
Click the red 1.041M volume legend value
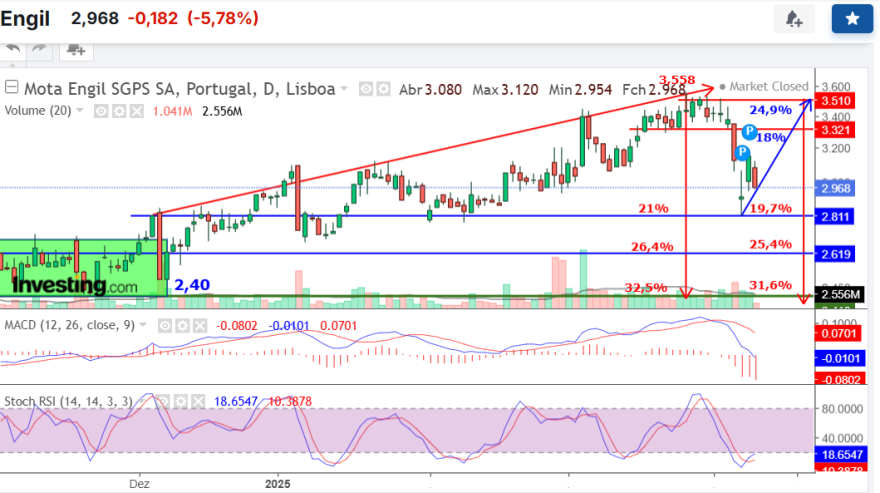point(172,111)
